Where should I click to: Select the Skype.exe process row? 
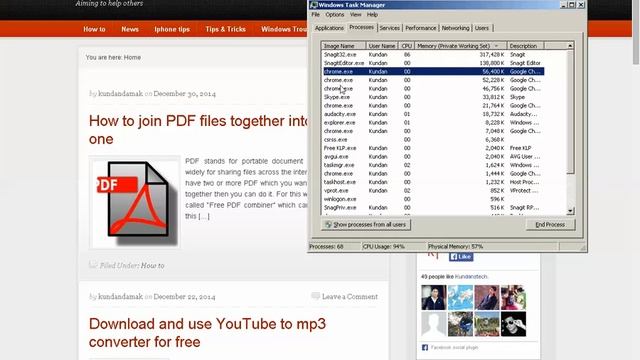[x=433, y=97]
